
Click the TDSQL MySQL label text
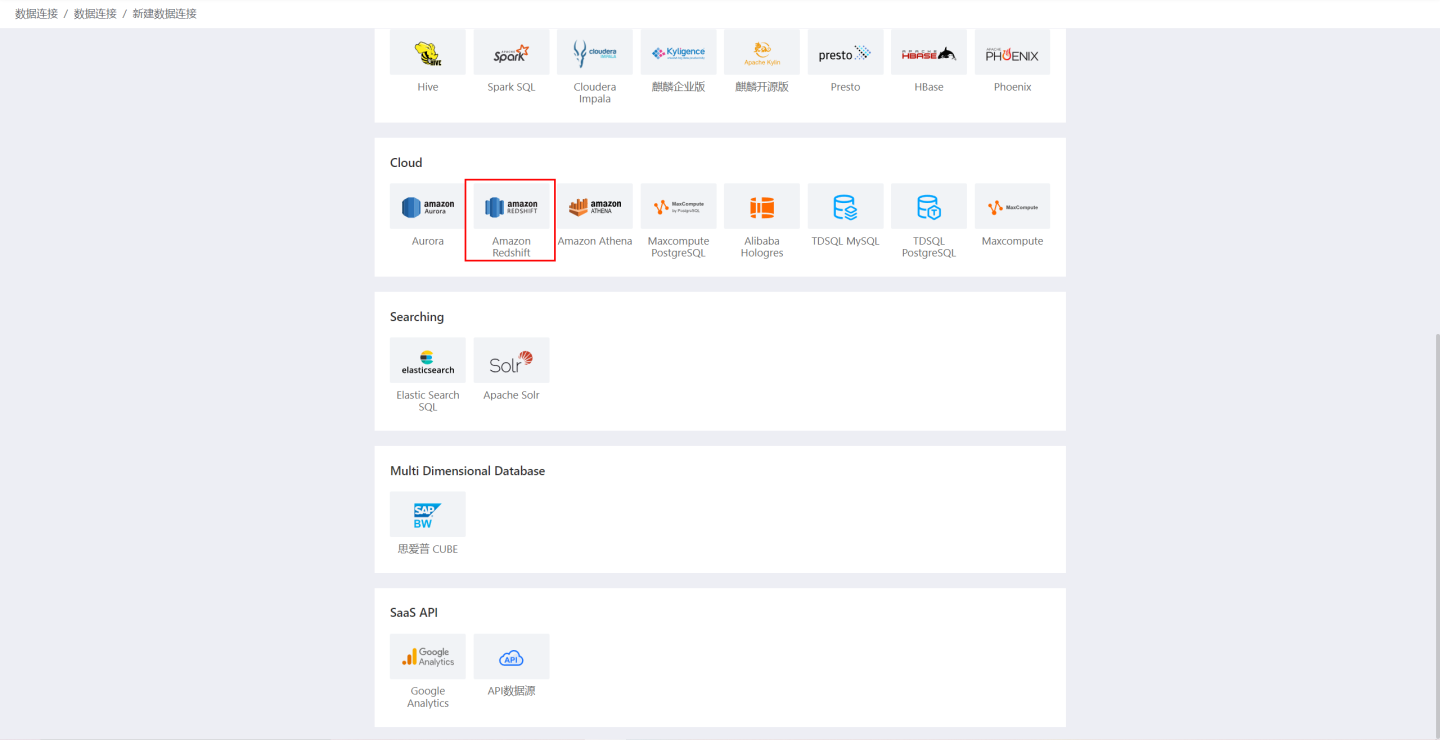845,241
